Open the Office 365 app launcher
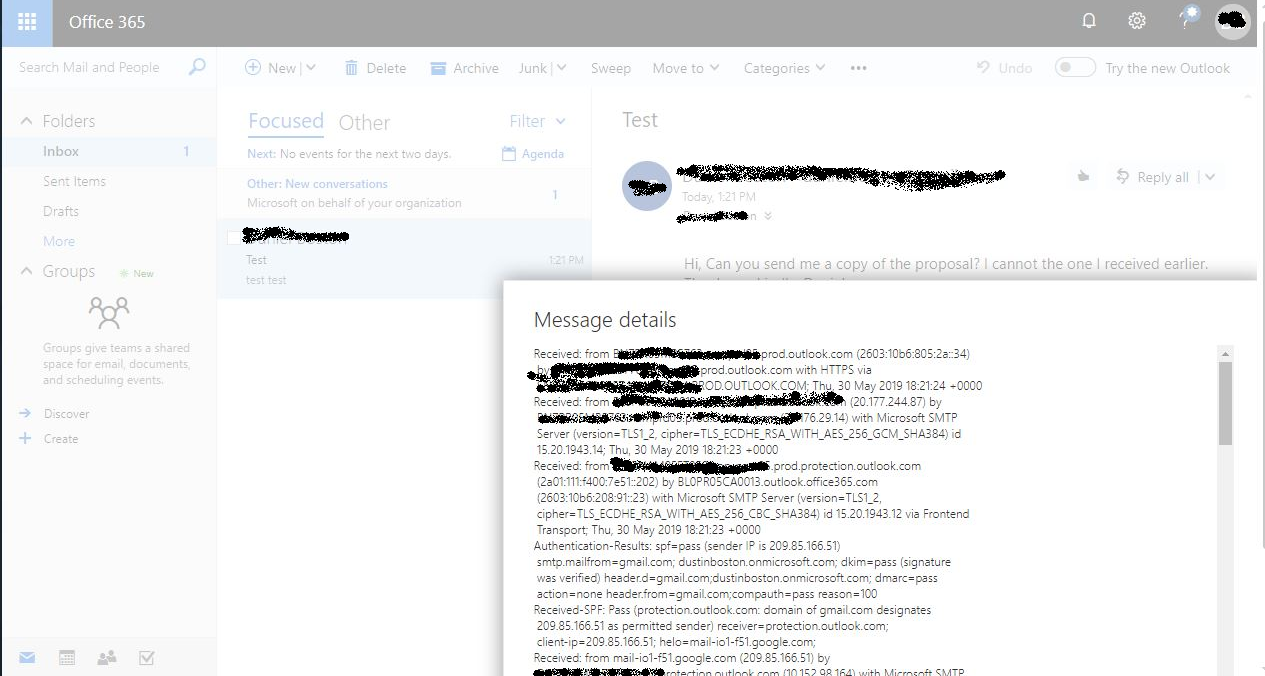1265x676 pixels. [x=27, y=22]
